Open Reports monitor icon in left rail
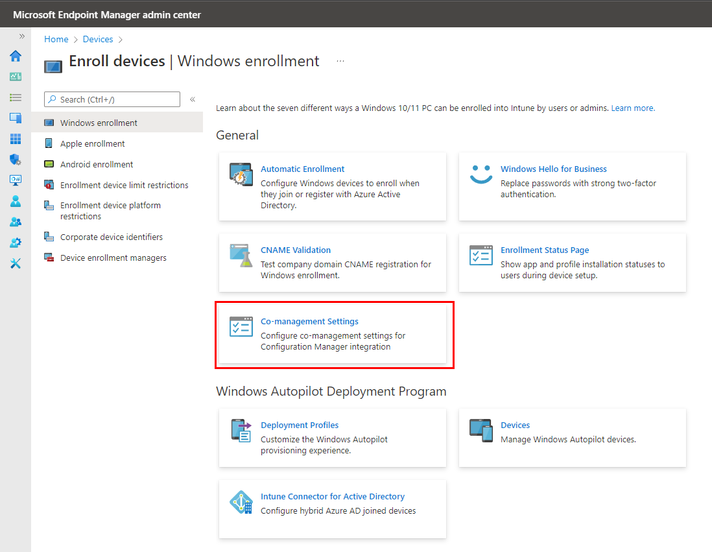Image resolution: width=712 pixels, height=552 pixels. tap(15, 180)
